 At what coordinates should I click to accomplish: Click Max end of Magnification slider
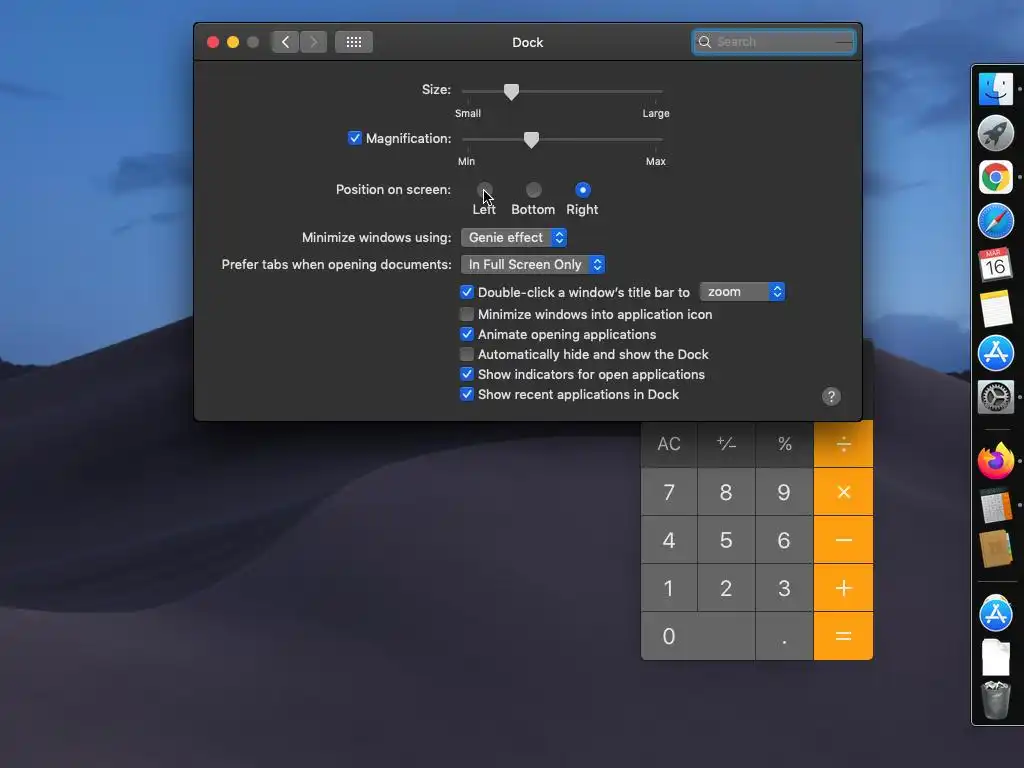656,161
